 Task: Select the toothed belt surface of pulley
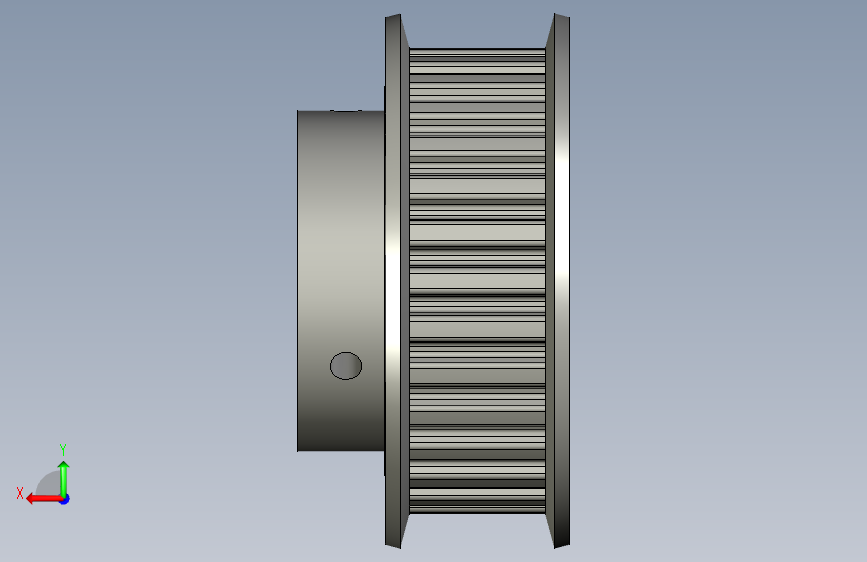coord(477,280)
